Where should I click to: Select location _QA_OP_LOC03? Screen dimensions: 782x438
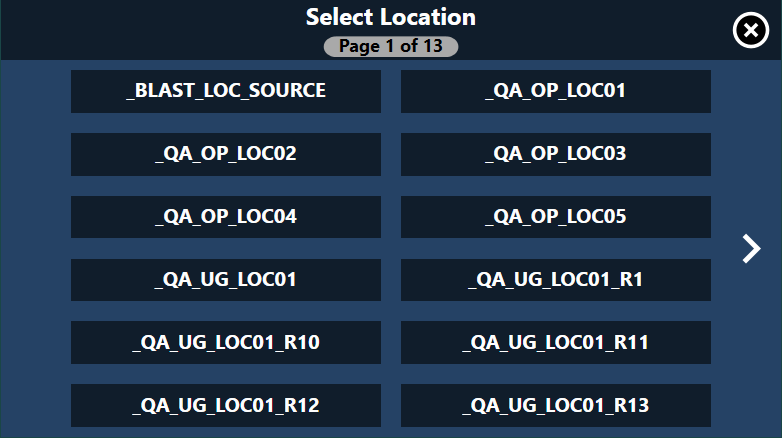coord(556,154)
